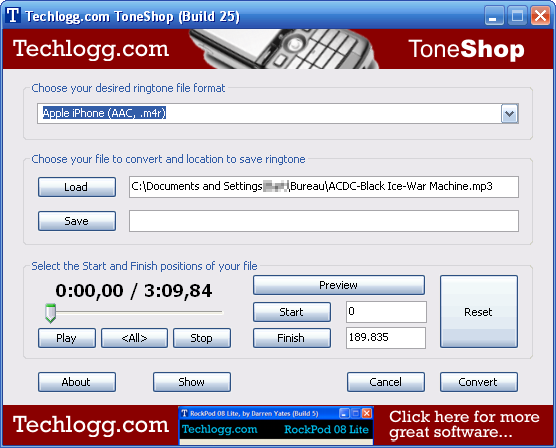Image resolution: width=556 pixels, height=448 pixels.
Task: Maximize the ToneShop window
Action: point(517,16)
